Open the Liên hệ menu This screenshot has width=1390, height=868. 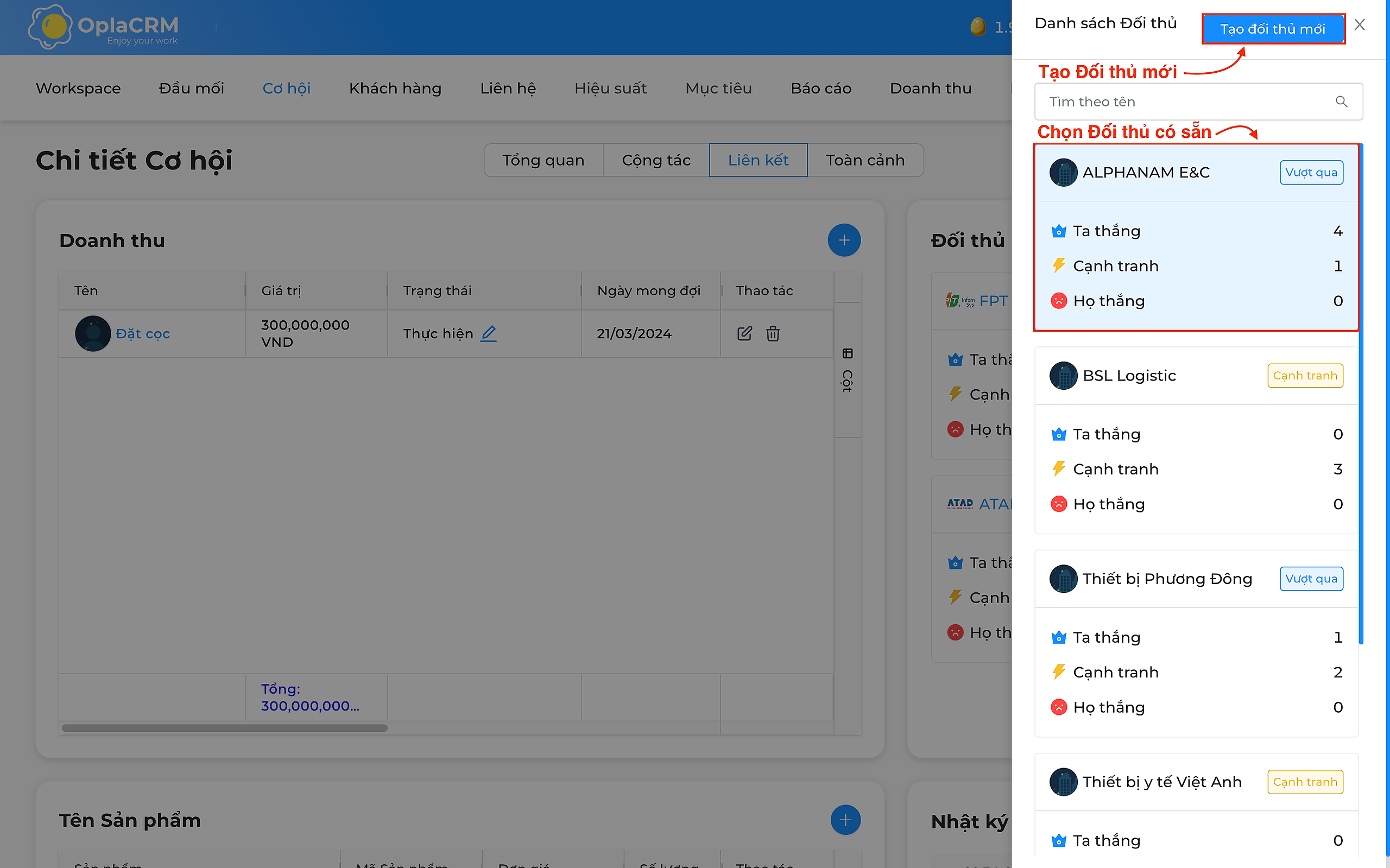point(508,88)
